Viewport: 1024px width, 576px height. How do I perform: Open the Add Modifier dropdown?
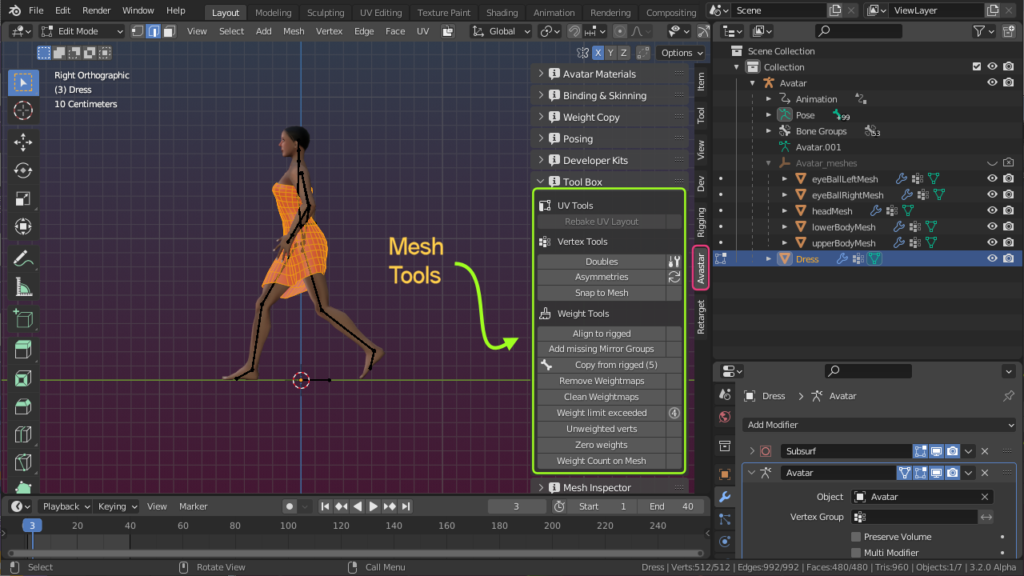(878, 424)
